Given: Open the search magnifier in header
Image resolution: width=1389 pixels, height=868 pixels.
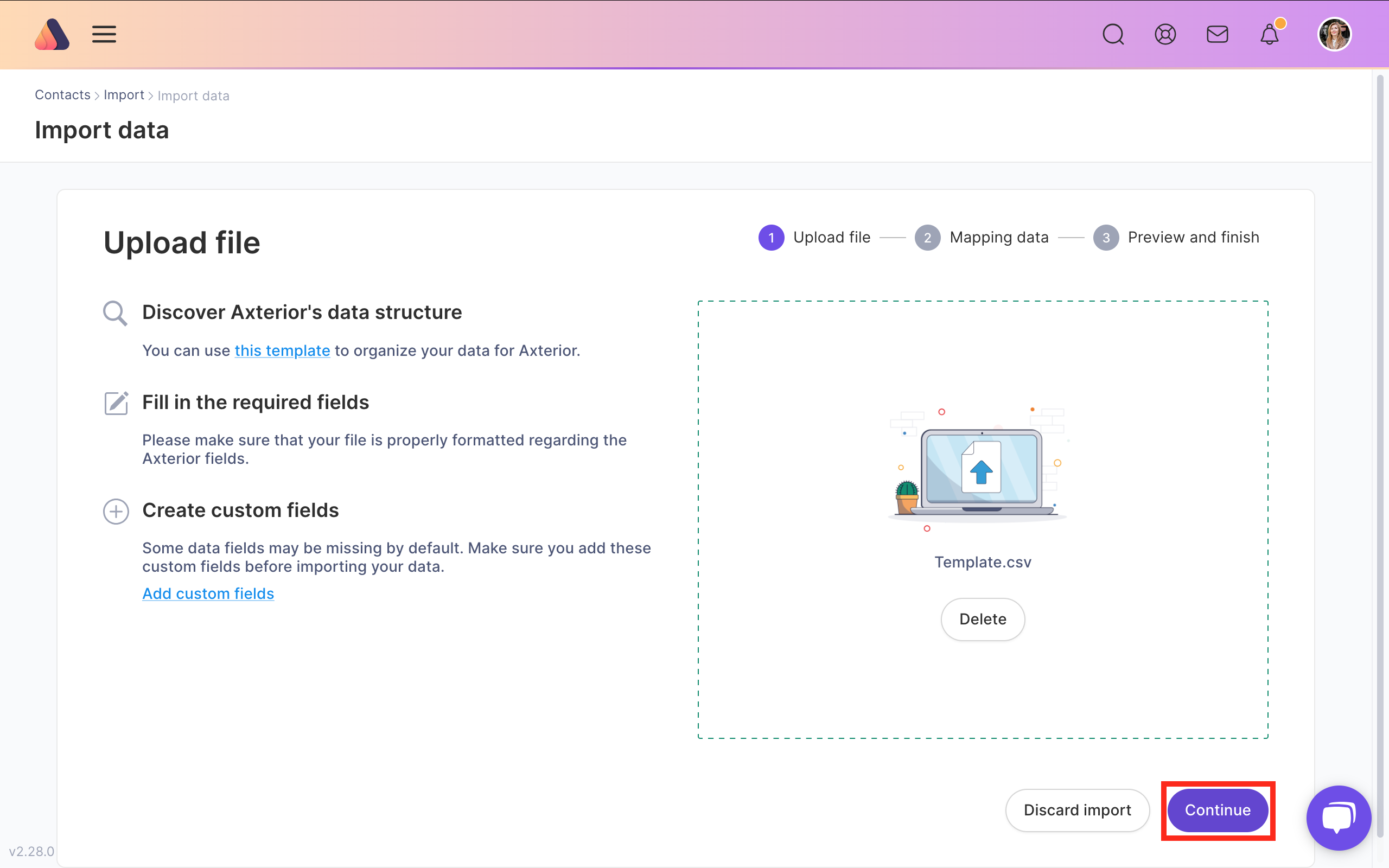Looking at the screenshot, I should click(1113, 34).
